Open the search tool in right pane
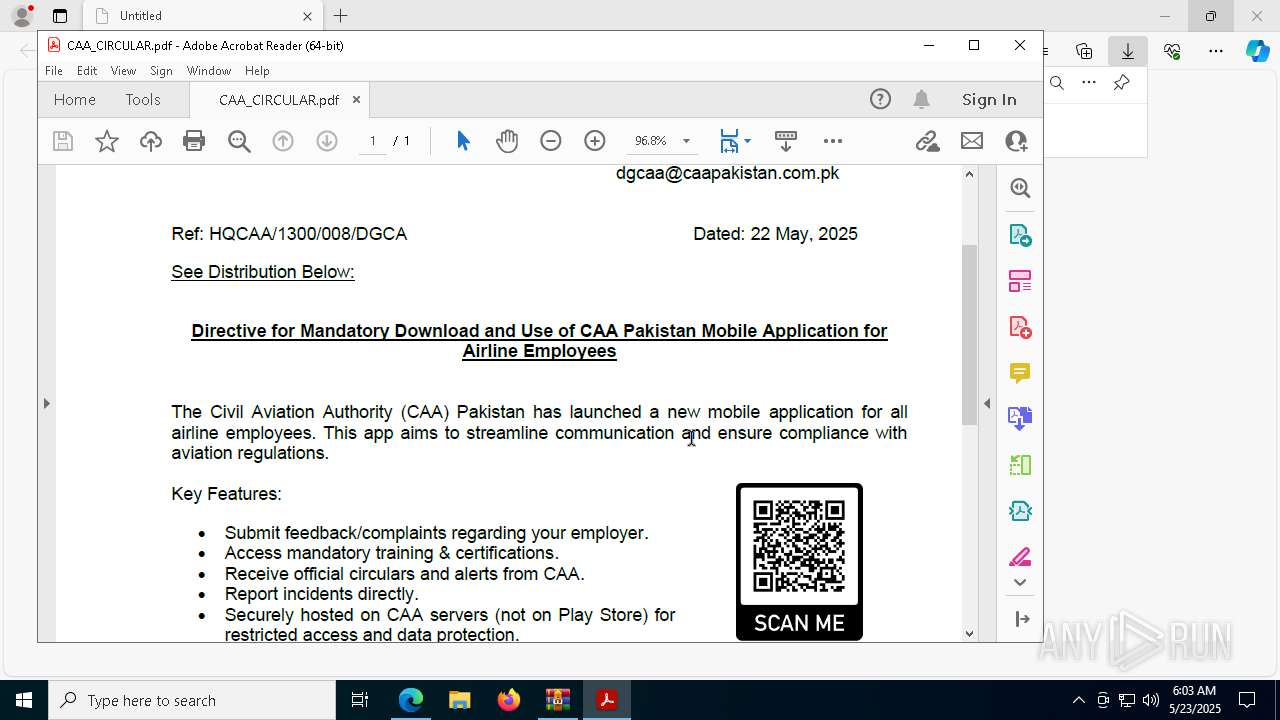This screenshot has height=720, width=1280. (1020, 188)
